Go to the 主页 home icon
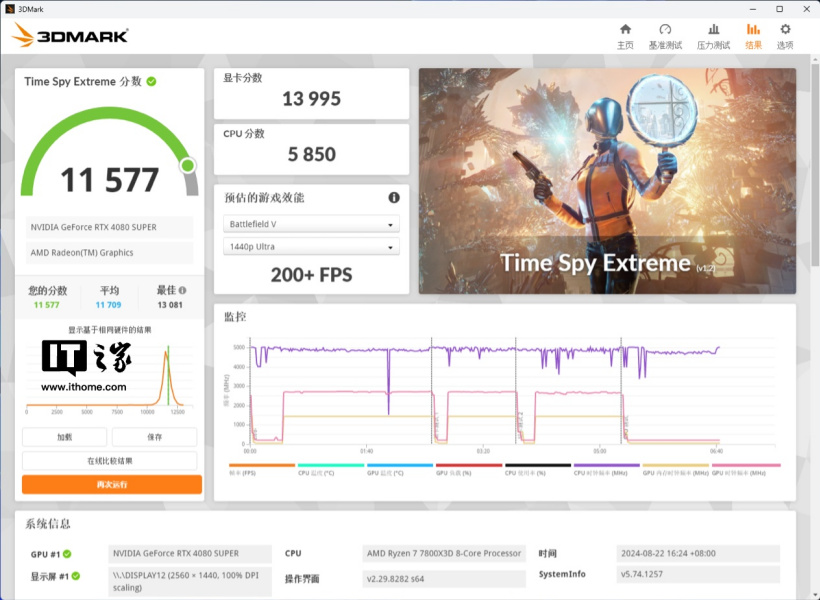820x600 pixels. click(625, 36)
